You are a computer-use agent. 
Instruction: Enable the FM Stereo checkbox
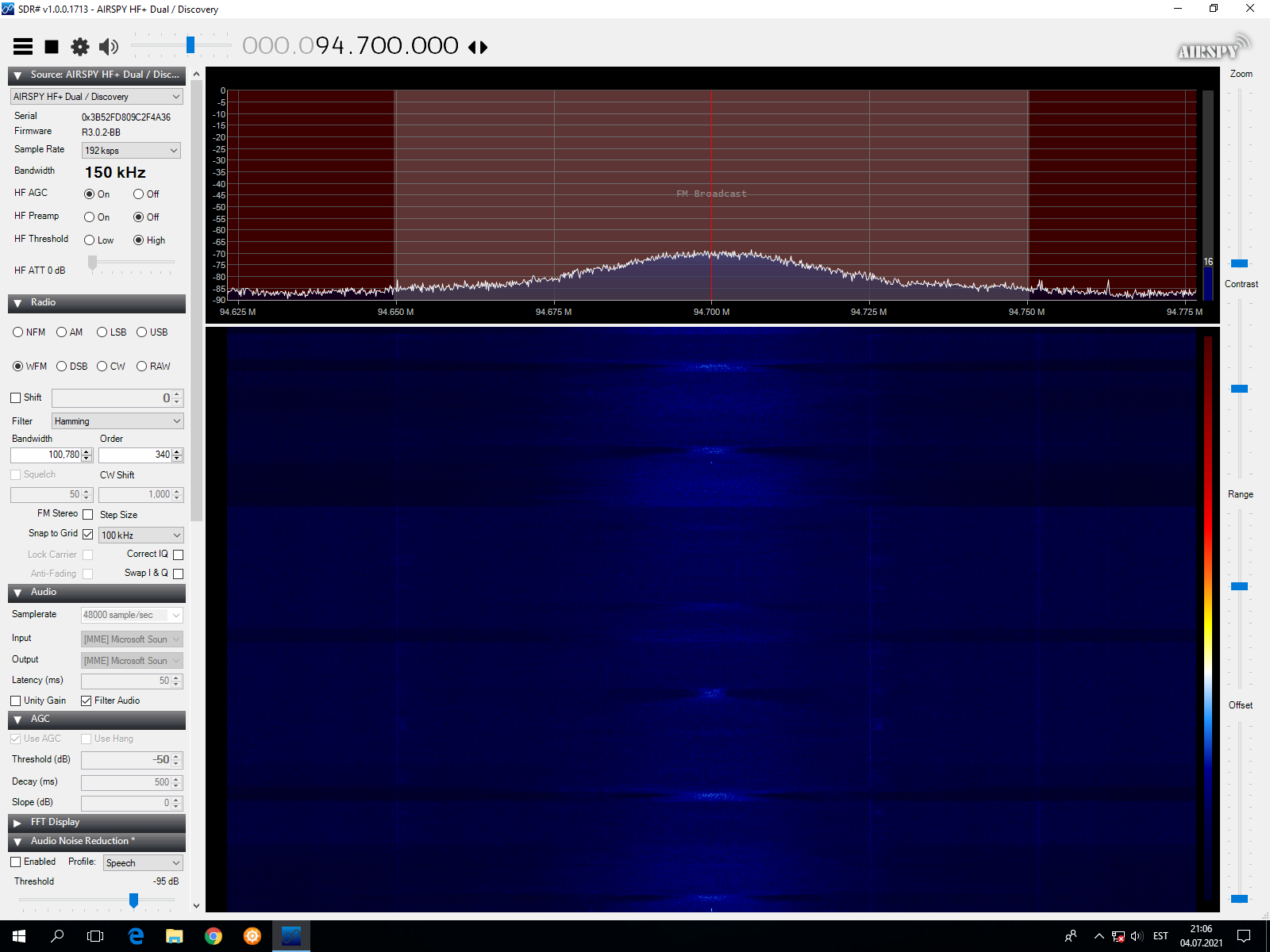(x=88, y=514)
